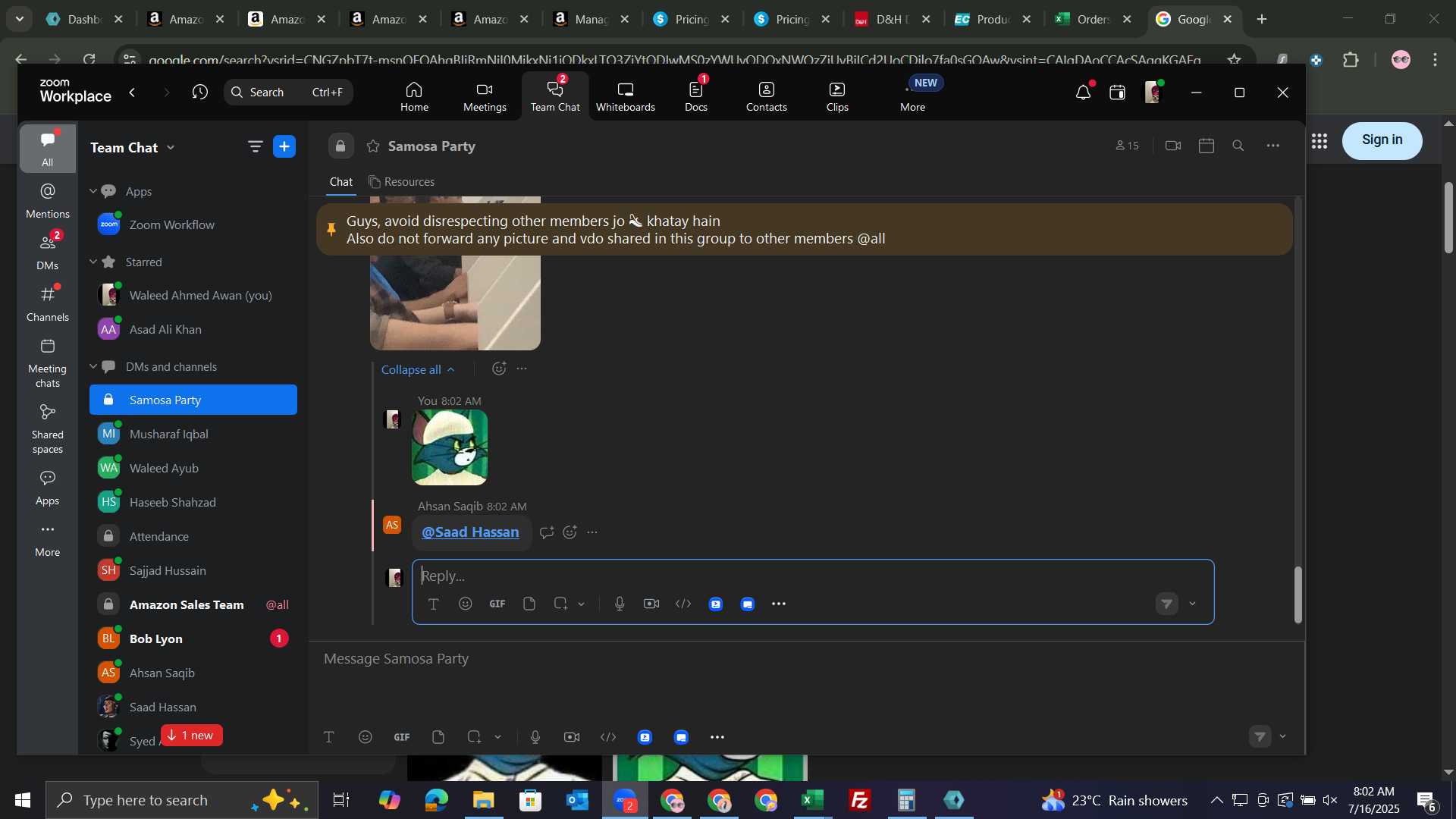Add a reaction beside Collapse all
Screen dimensions: 1456x819
click(x=498, y=369)
